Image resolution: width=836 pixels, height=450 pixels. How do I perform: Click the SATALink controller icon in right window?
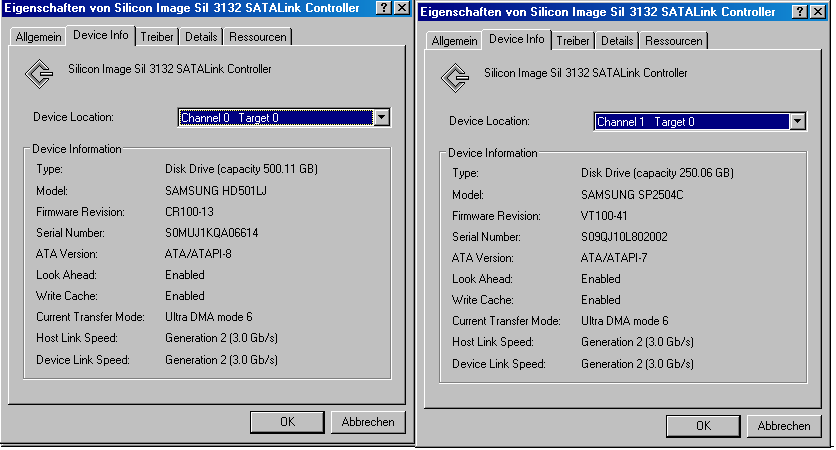click(455, 78)
